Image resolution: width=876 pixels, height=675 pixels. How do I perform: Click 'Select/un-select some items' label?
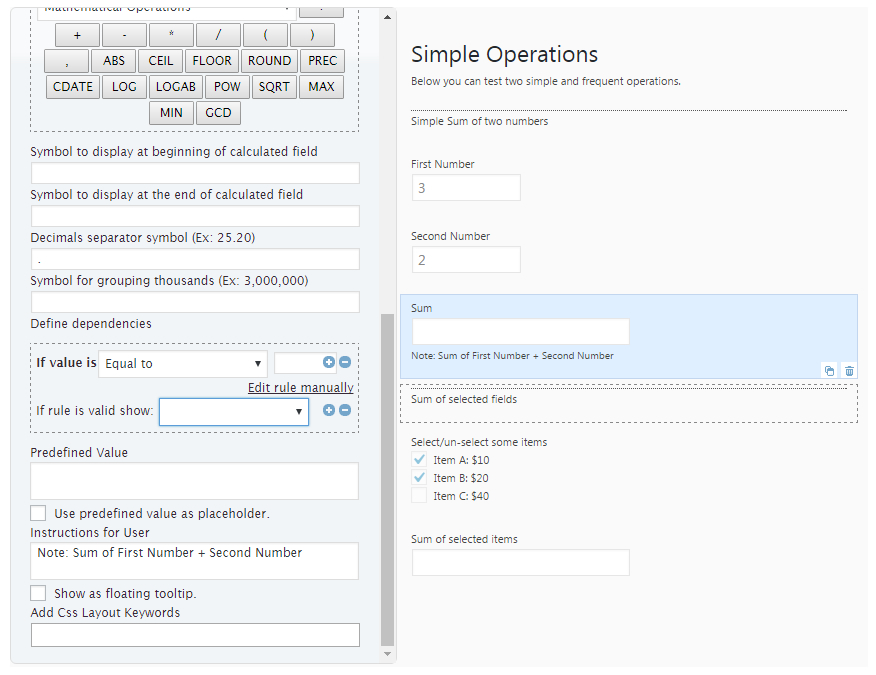point(479,442)
